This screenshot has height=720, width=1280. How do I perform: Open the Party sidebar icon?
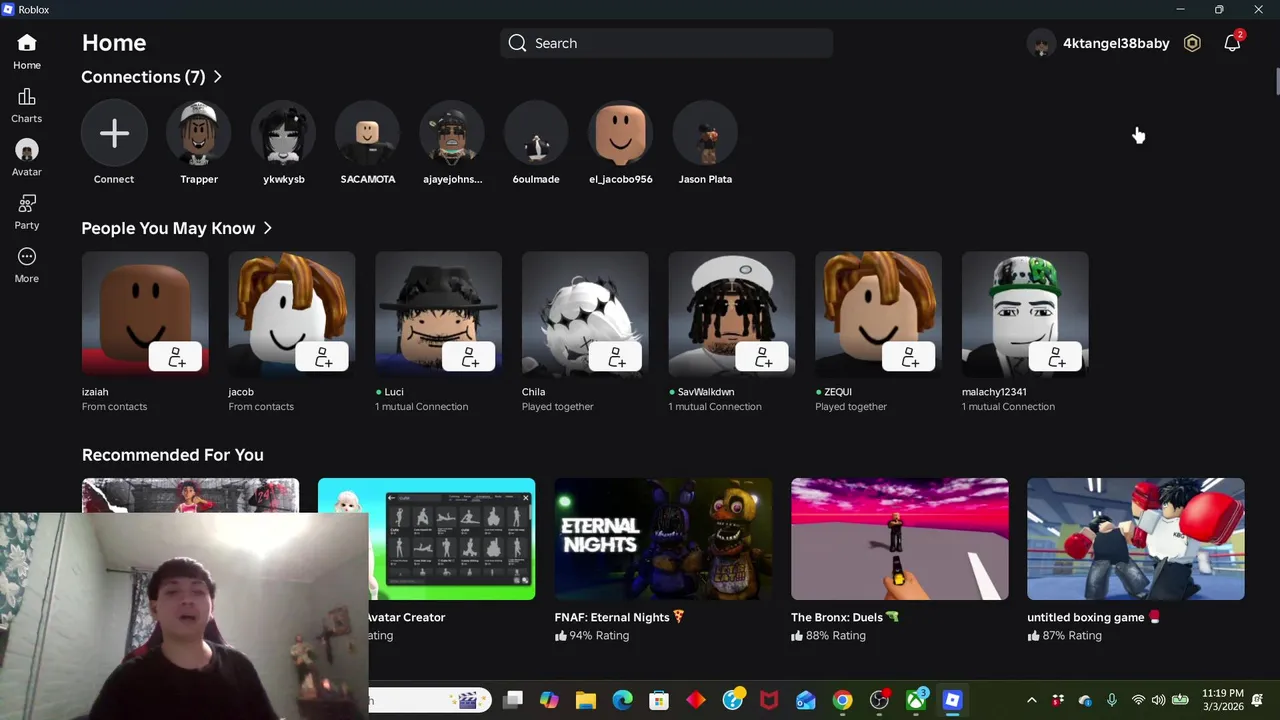pyautogui.click(x=27, y=204)
